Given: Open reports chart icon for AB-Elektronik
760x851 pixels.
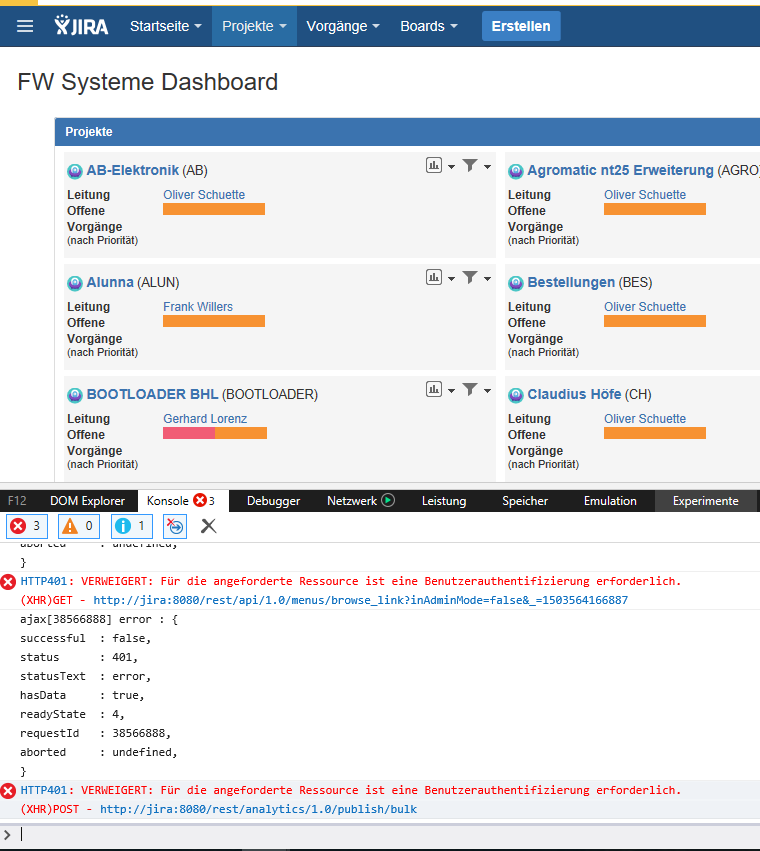Looking at the screenshot, I should [x=434, y=165].
